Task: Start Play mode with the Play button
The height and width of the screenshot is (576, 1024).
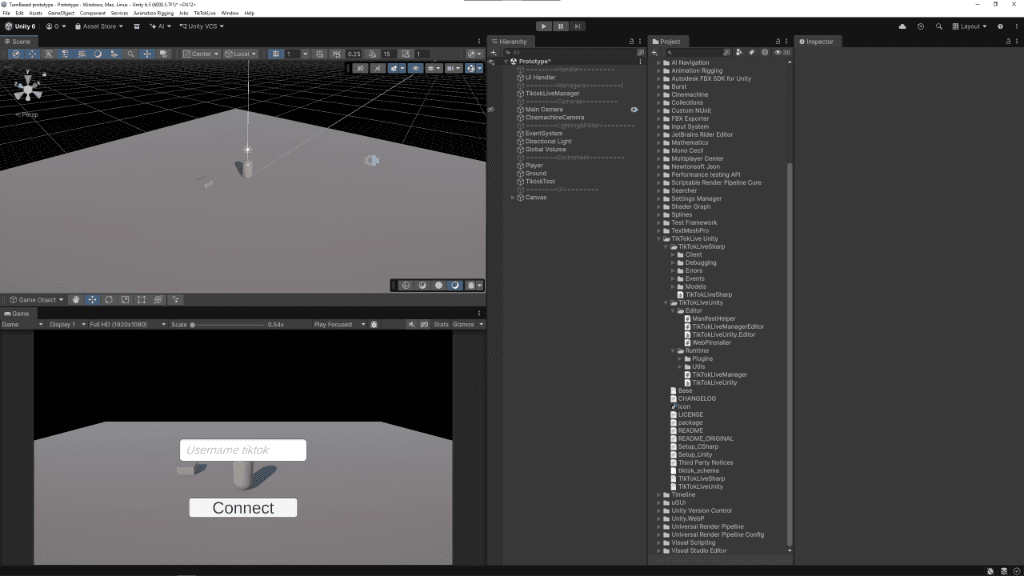Action: point(543,26)
